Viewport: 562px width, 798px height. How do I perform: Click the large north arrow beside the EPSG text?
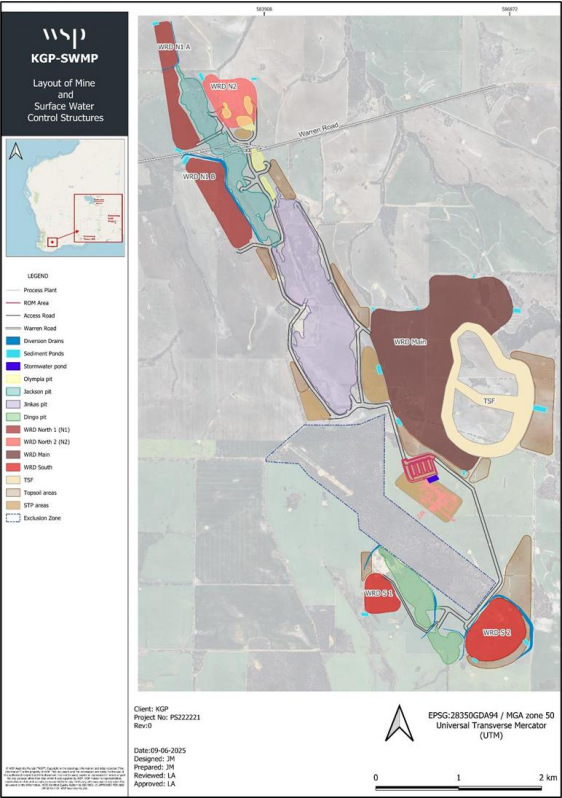(399, 723)
